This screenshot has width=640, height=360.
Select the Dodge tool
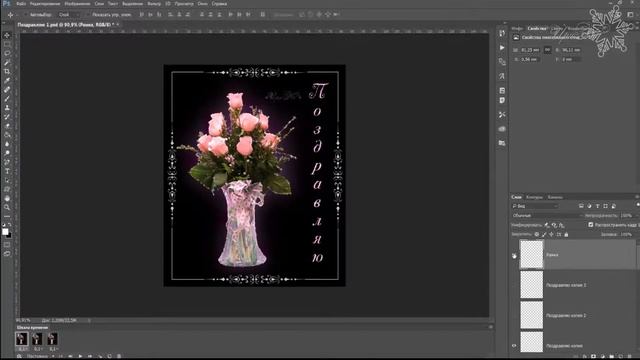[7, 153]
